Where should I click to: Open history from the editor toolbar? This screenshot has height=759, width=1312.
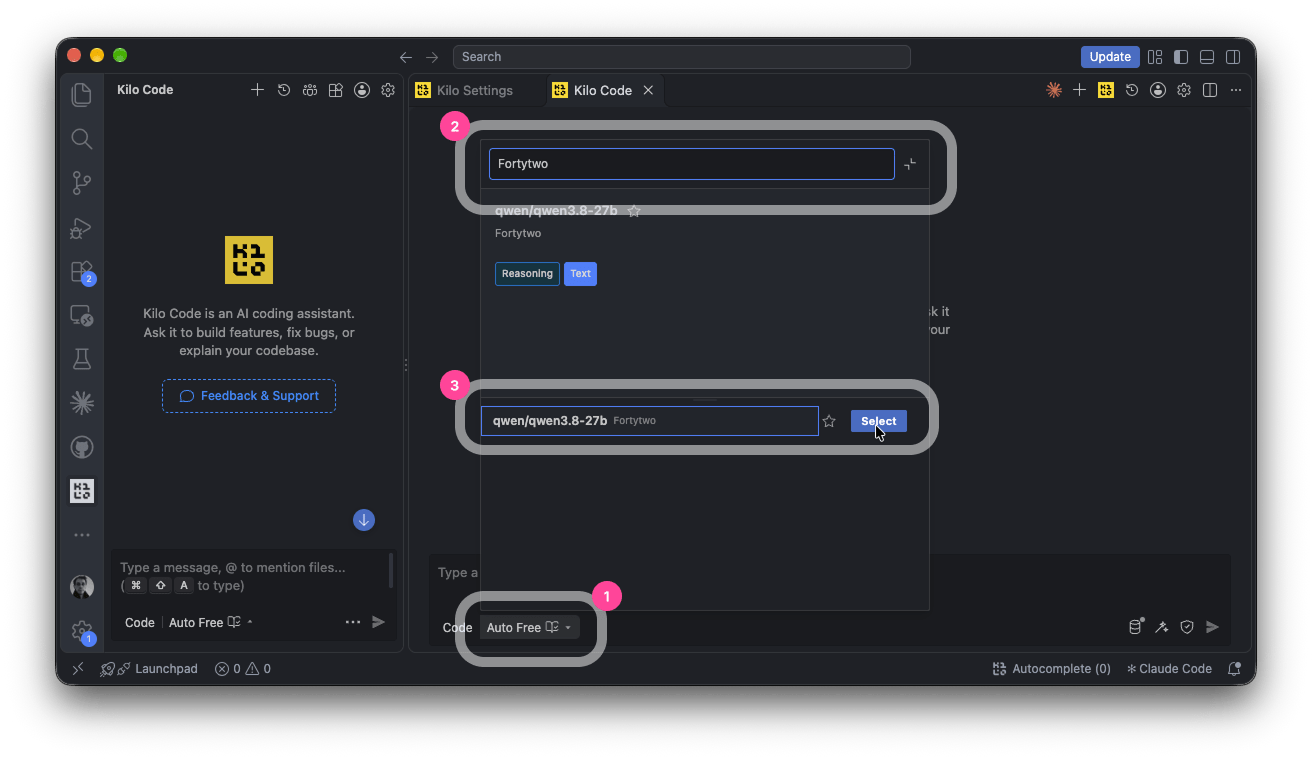coord(1131,90)
